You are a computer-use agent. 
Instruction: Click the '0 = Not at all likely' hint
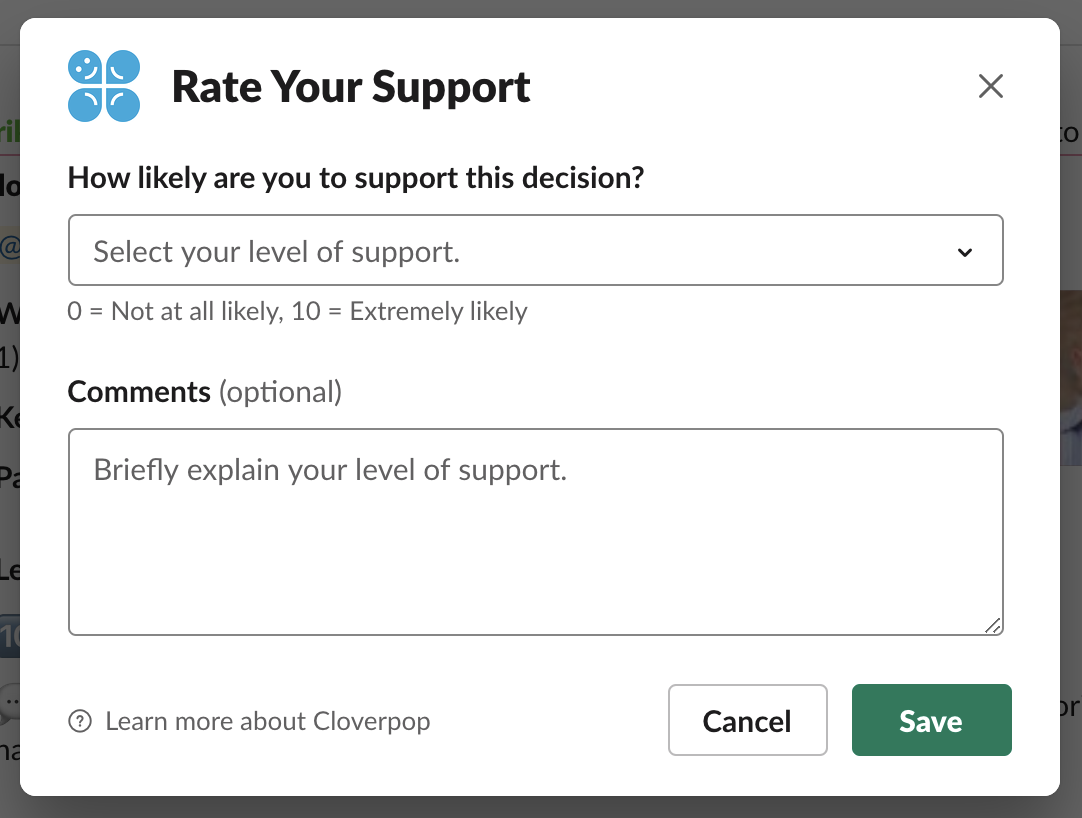tap(297, 311)
